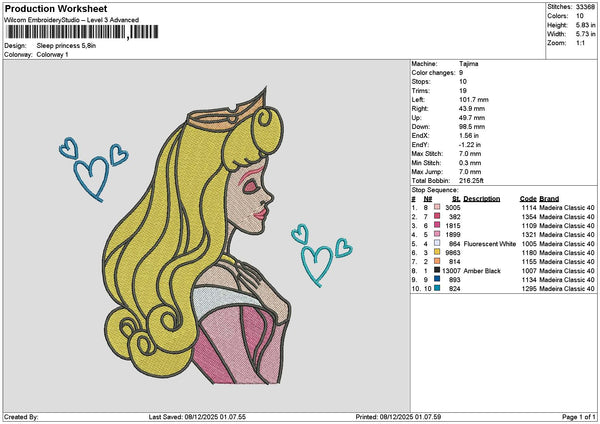Screen dimensions: 600x424
Task: Click the 'Amber Black' description
Action: click(482, 271)
